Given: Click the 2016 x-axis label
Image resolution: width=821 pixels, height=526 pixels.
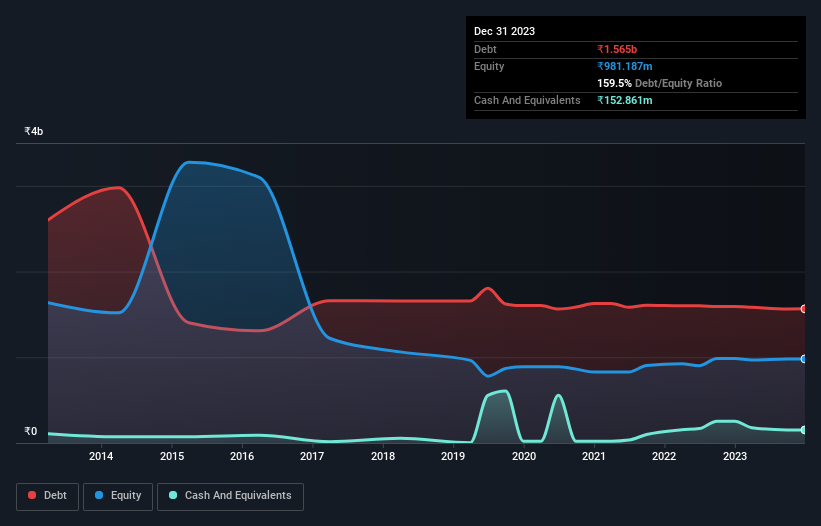Looking at the screenshot, I should click(x=242, y=456).
